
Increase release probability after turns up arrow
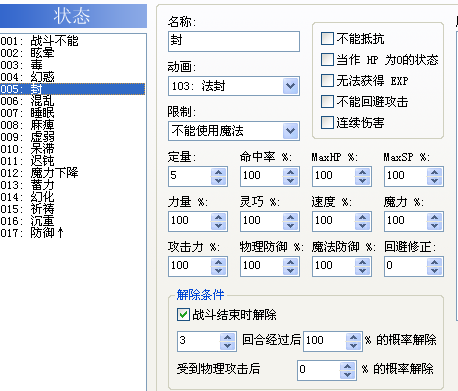coord(354,337)
